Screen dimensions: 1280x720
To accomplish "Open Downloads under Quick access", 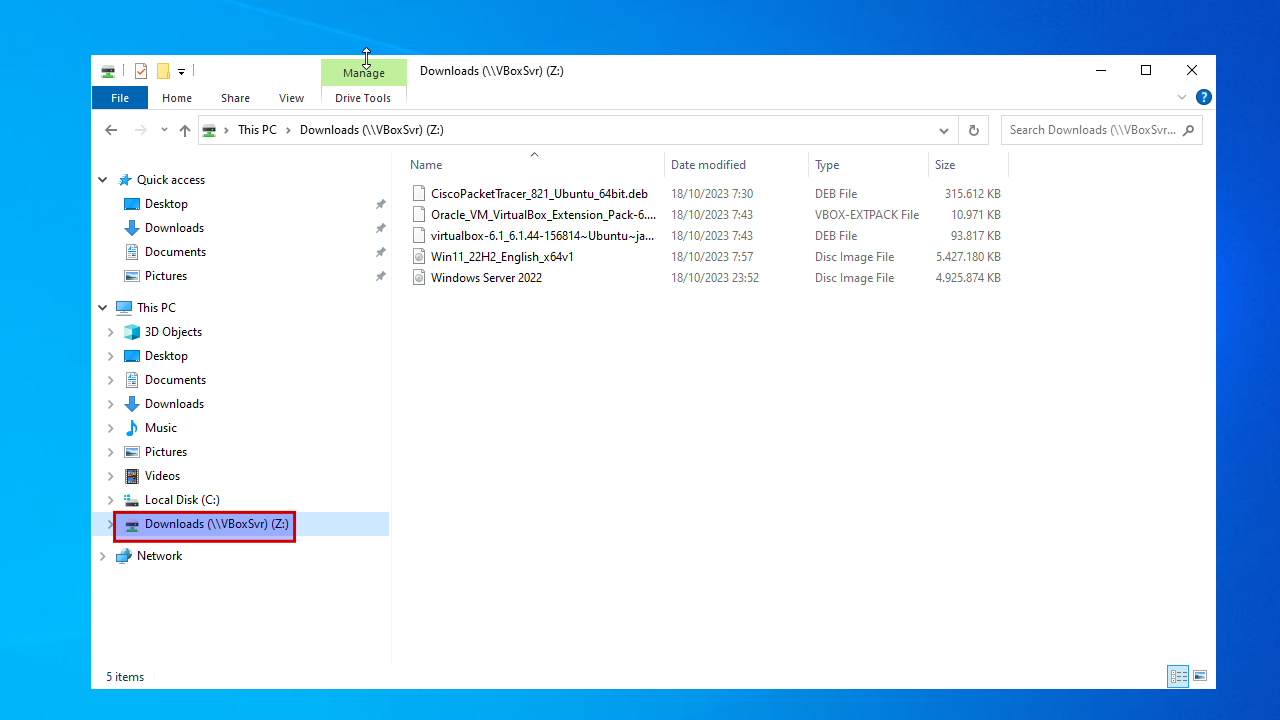I will 174,228.
